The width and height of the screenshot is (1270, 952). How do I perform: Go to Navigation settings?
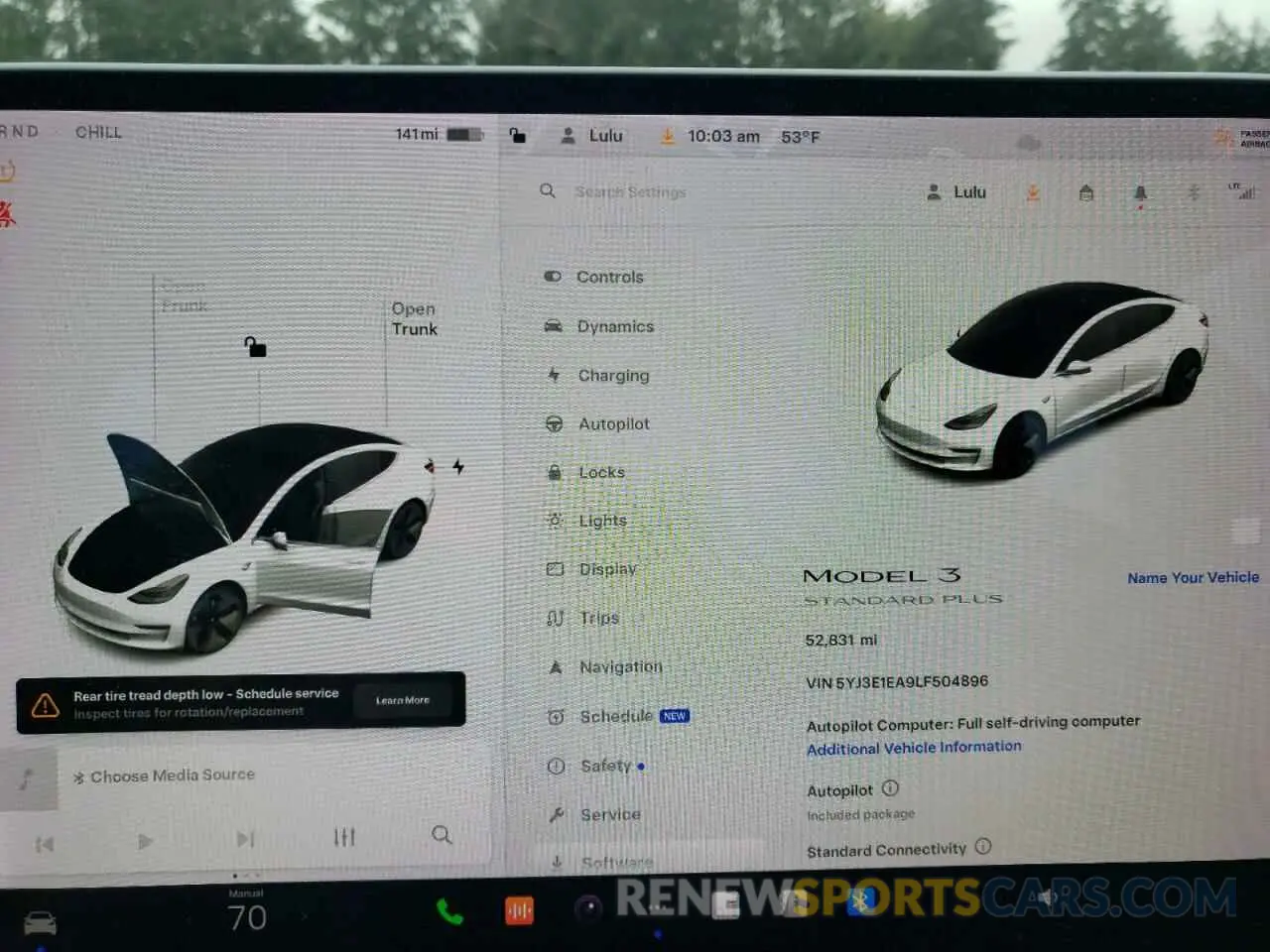click(x=604, y=666)
